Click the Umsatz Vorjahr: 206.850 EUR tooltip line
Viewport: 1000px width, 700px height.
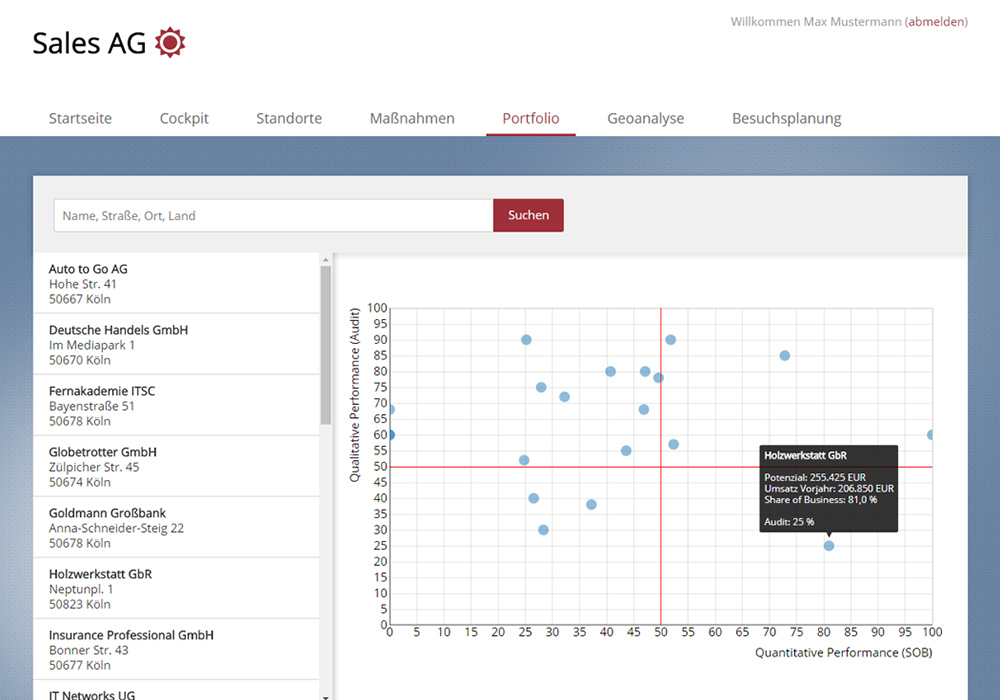click(x=829, y=488)
